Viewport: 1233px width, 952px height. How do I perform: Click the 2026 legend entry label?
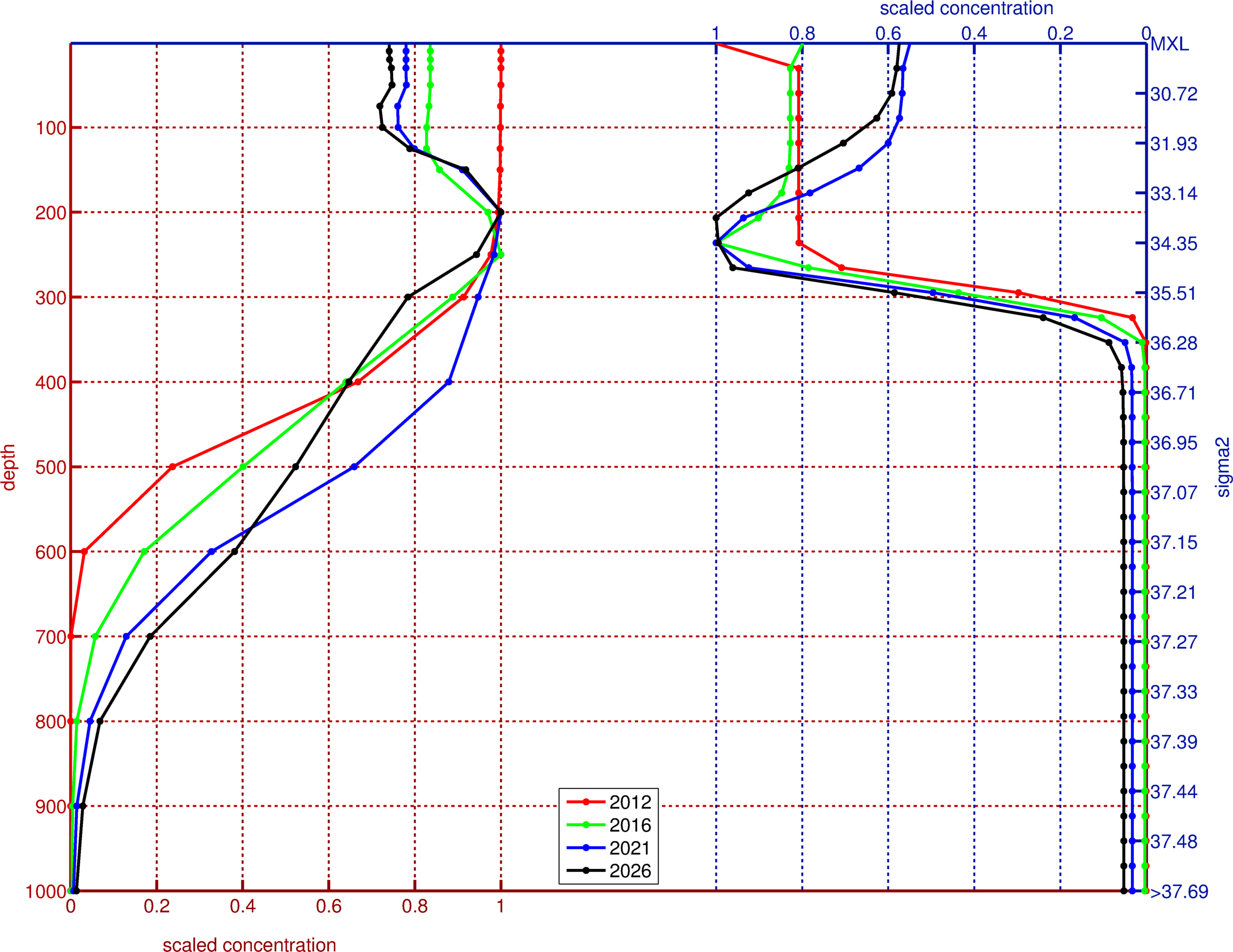(x=630, y=871)
